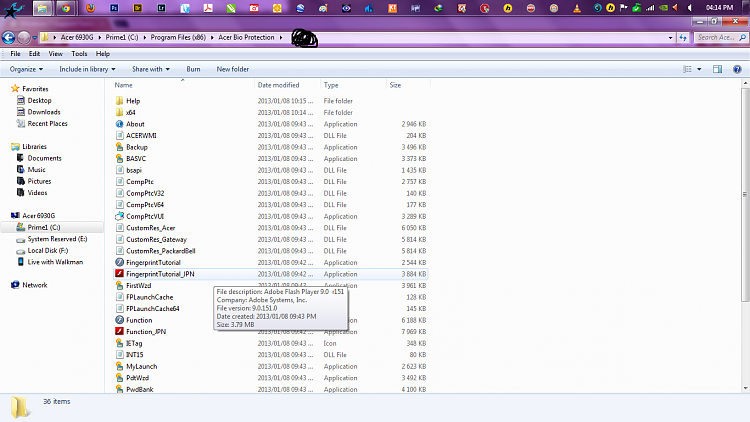Expand path arrow after Prime1 (C:)
This screenshot has height=422, width=750.
(x=144, y=37)
